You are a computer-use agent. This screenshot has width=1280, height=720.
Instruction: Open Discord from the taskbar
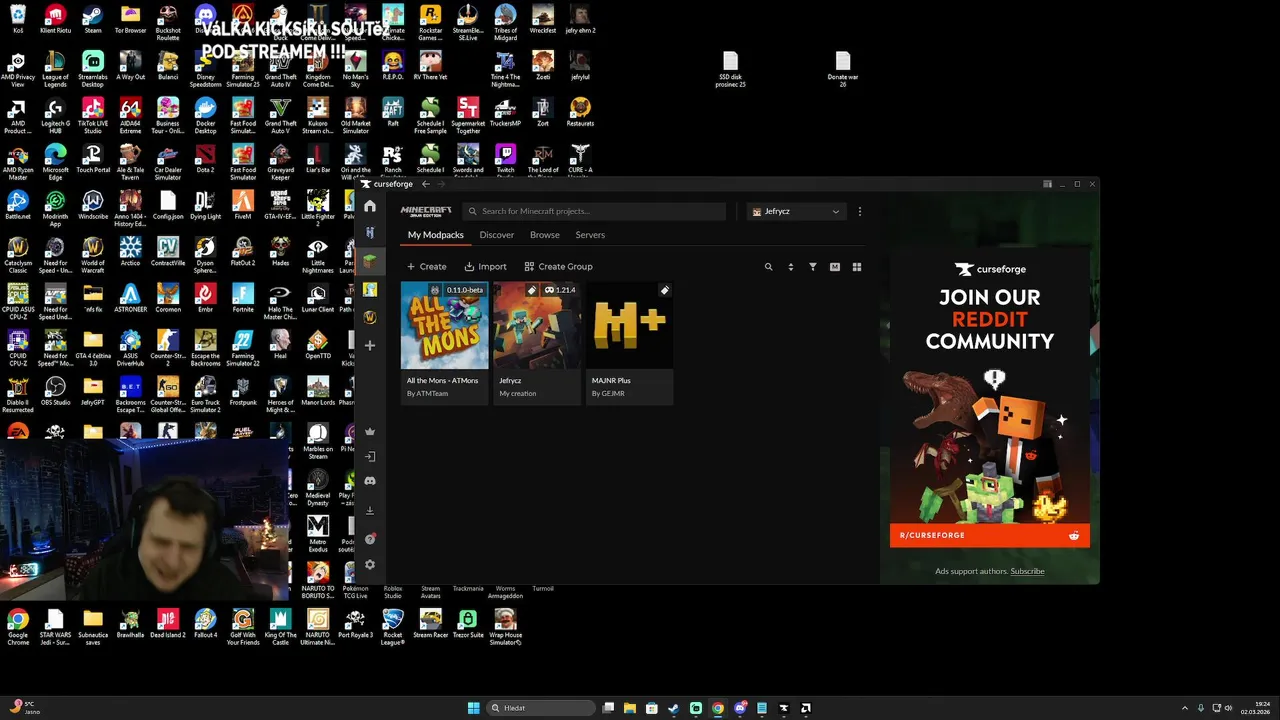pos(740,708)
